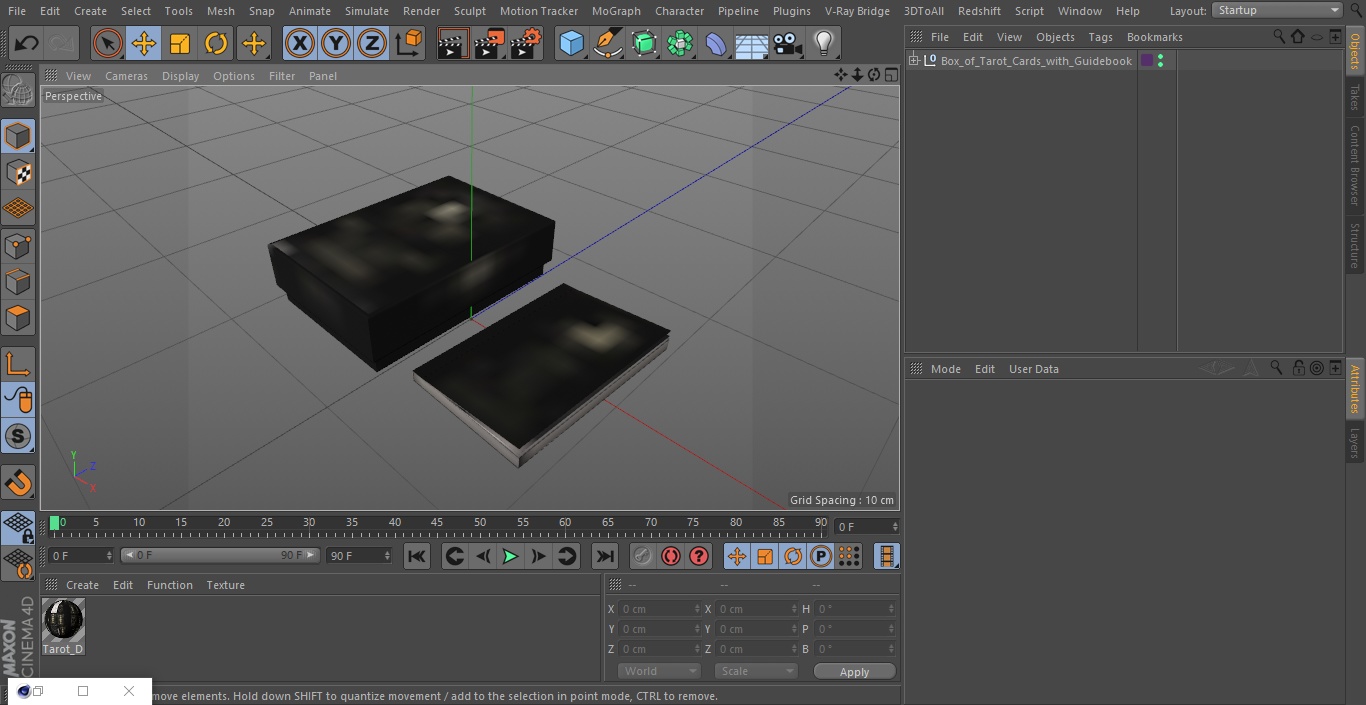Toggle visibility dots for Box_of_Tarot_Cards object

coord(1160,61)
